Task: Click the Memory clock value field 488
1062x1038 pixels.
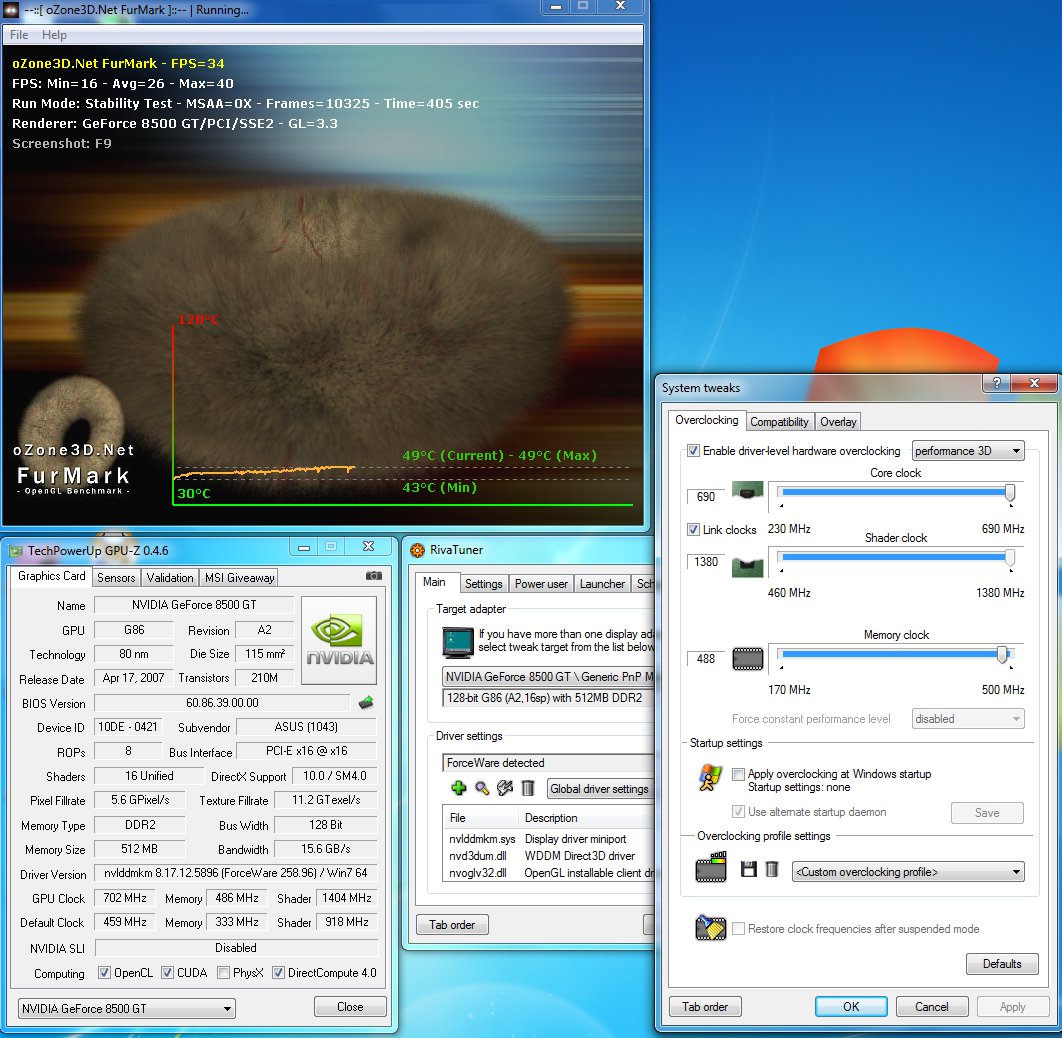Action: (705, 658)
